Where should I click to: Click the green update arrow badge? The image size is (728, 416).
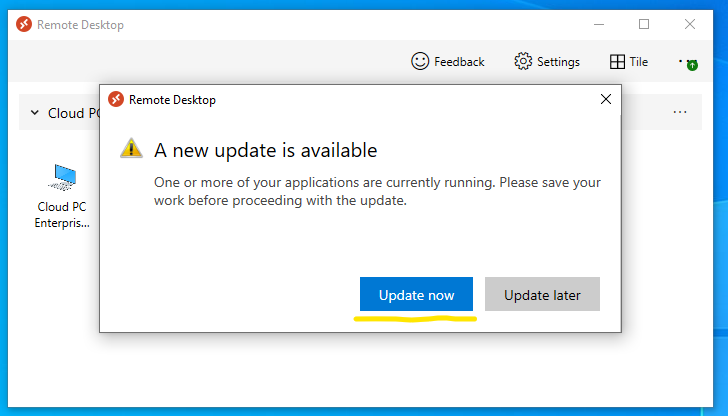tap(692, 65)
